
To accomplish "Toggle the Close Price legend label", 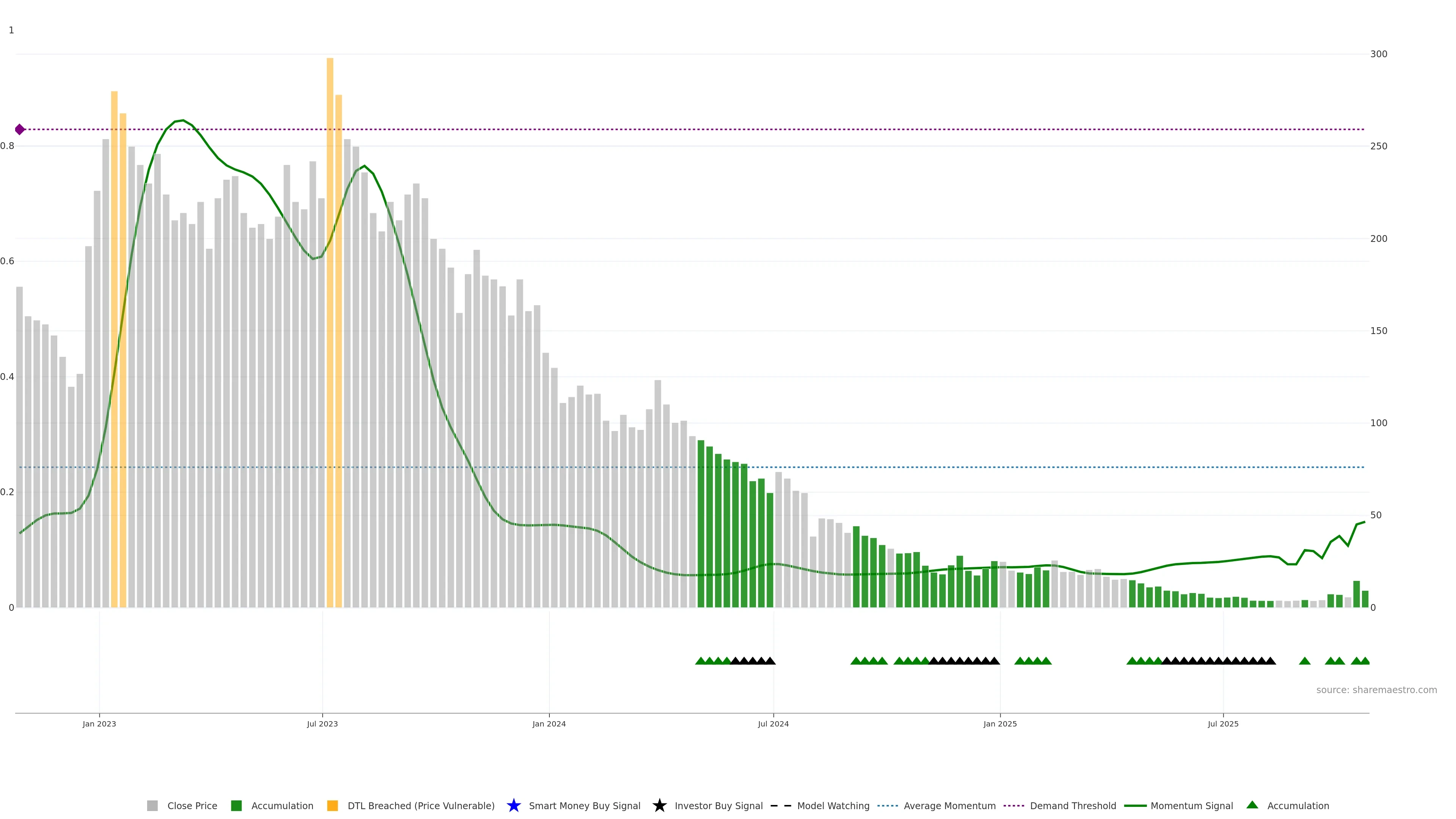I will point(192,805).
